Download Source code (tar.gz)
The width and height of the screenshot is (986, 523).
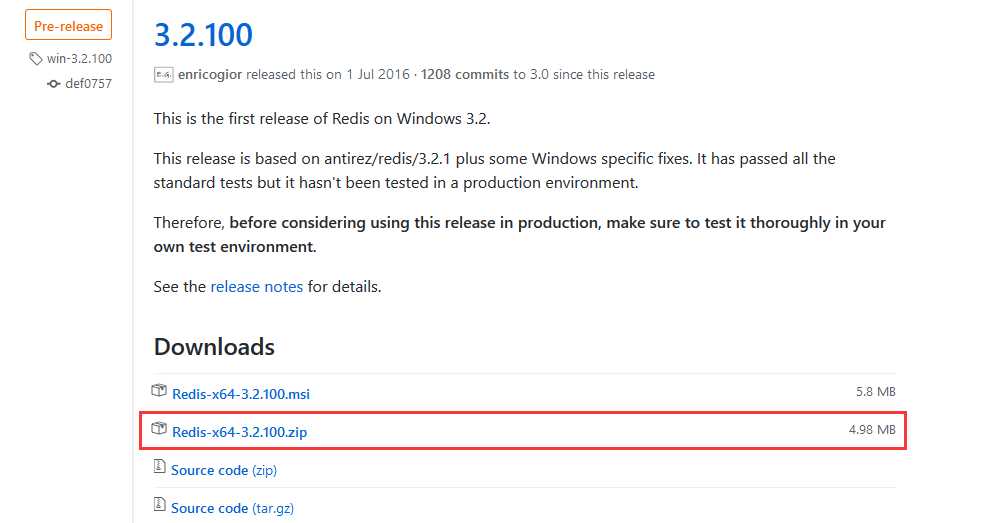tap(233, 509)
